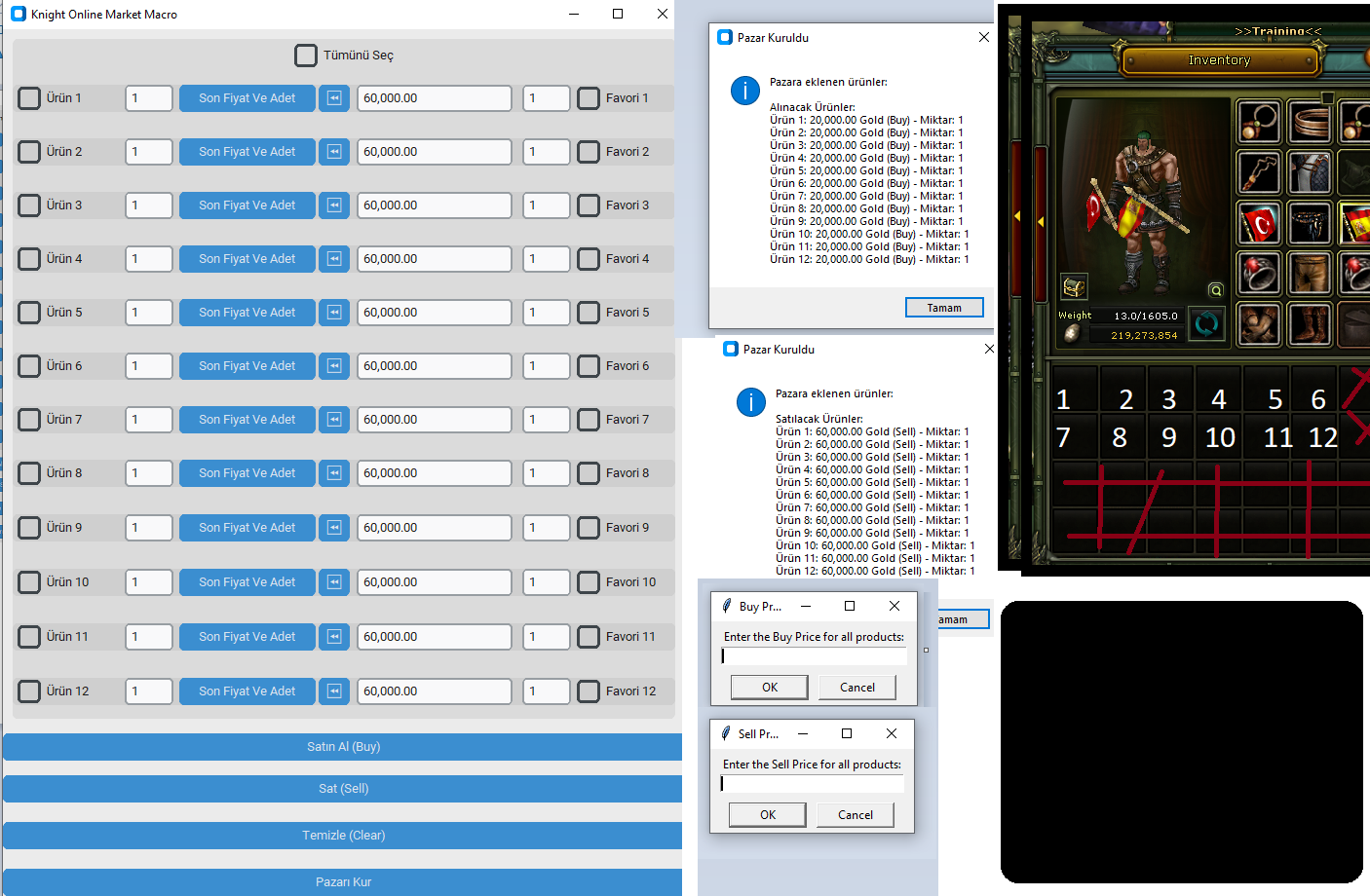Image resolution: width=1370 pixels, height=896 pixels.
Task: Select the boots item in Inventory
Action: pos(1310,324)
